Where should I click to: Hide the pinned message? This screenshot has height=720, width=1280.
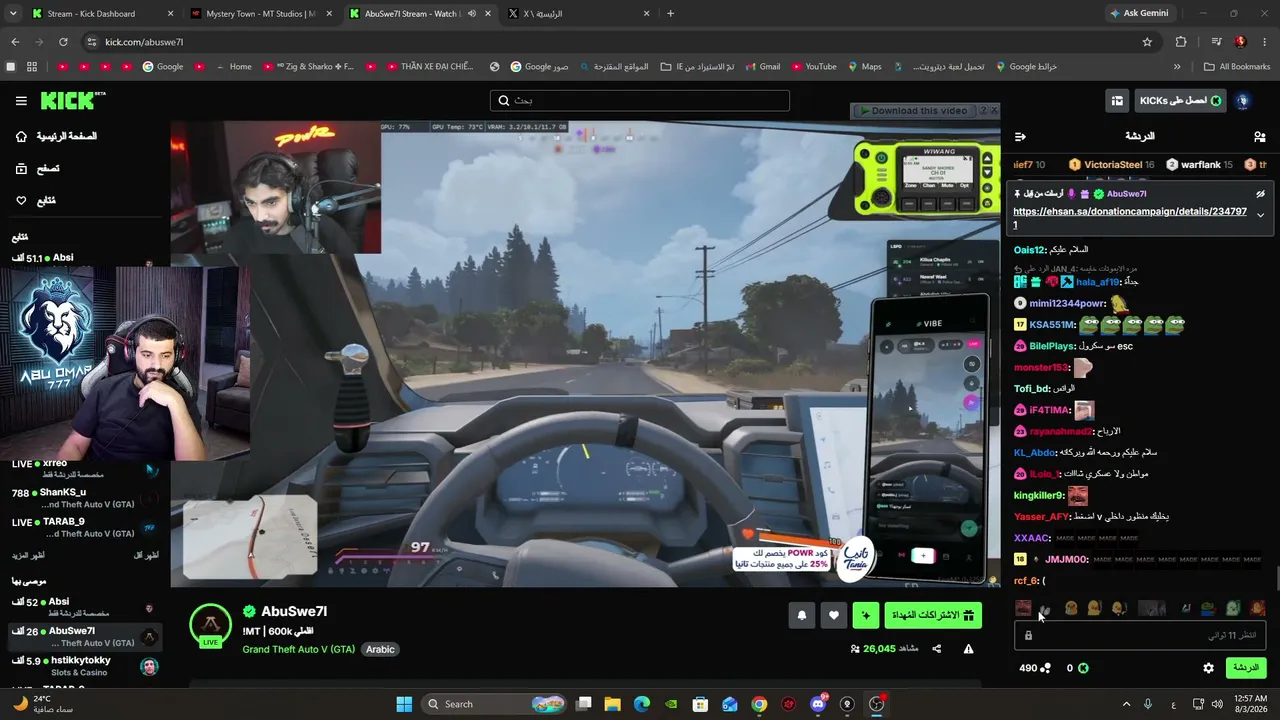tap(1260, 194)
